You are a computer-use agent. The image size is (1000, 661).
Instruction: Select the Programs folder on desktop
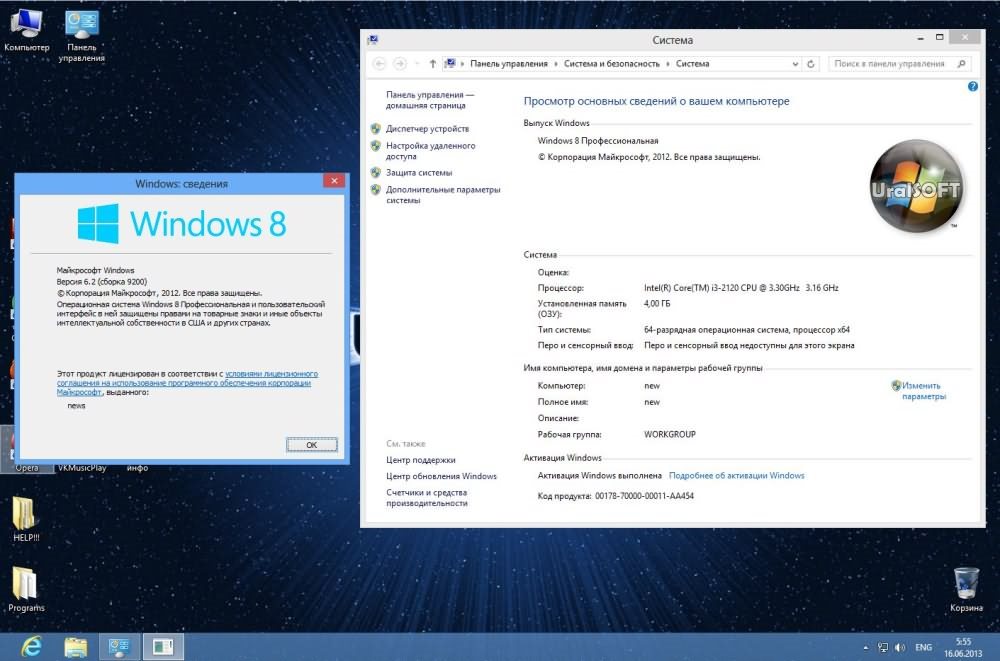coord(26,590)
